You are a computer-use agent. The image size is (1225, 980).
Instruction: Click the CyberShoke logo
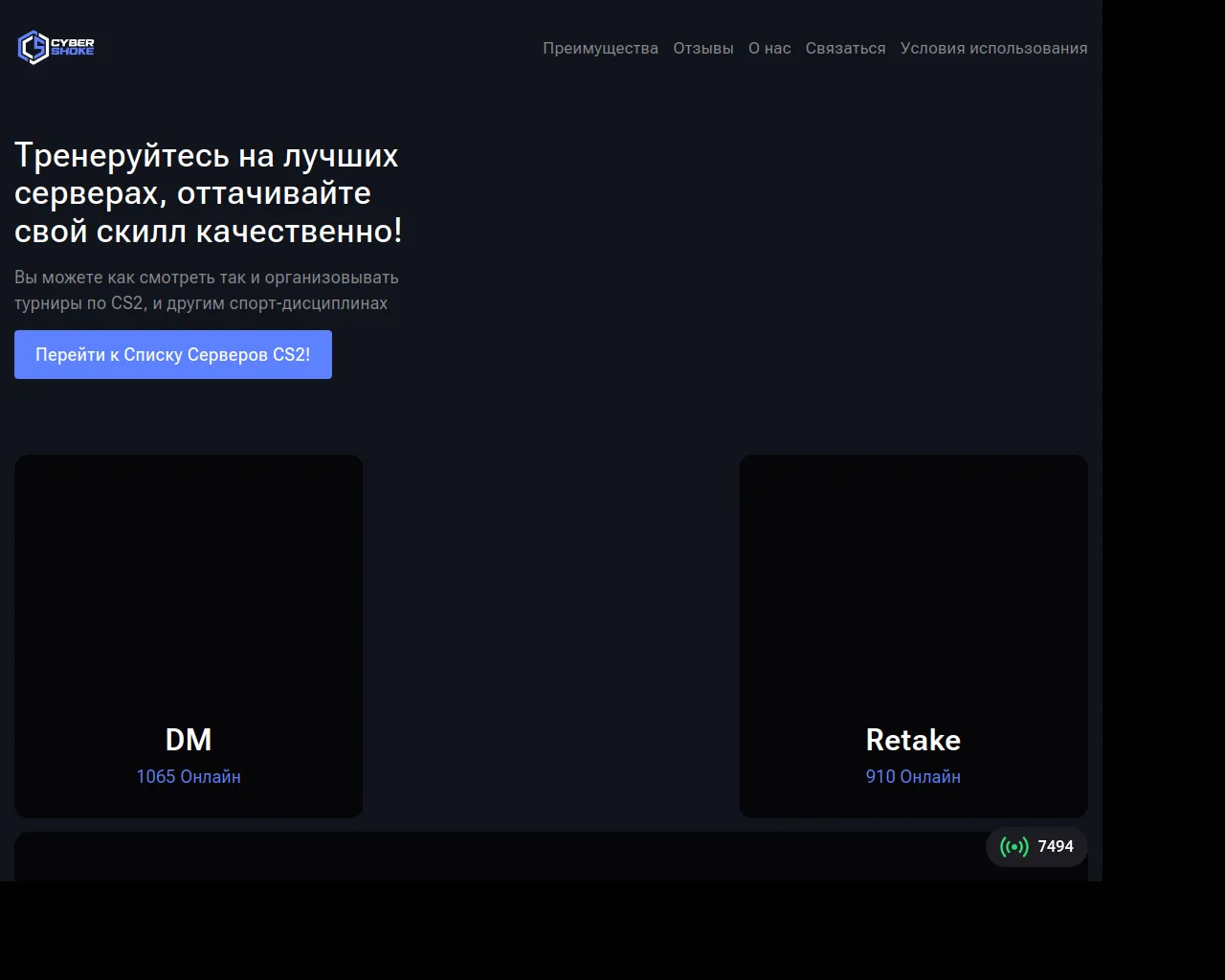coord(56,47)
